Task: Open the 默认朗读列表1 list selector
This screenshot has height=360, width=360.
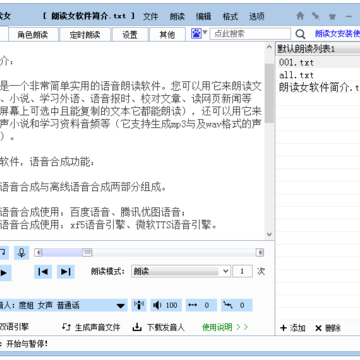Action: 318,49
